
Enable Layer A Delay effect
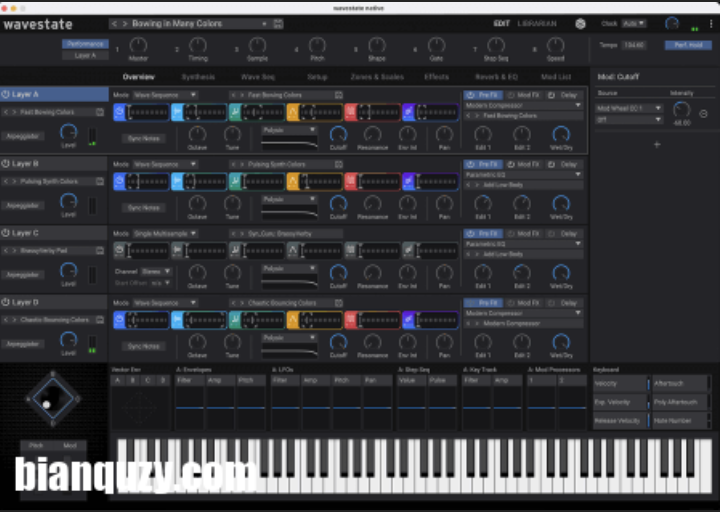click(563, 95)
